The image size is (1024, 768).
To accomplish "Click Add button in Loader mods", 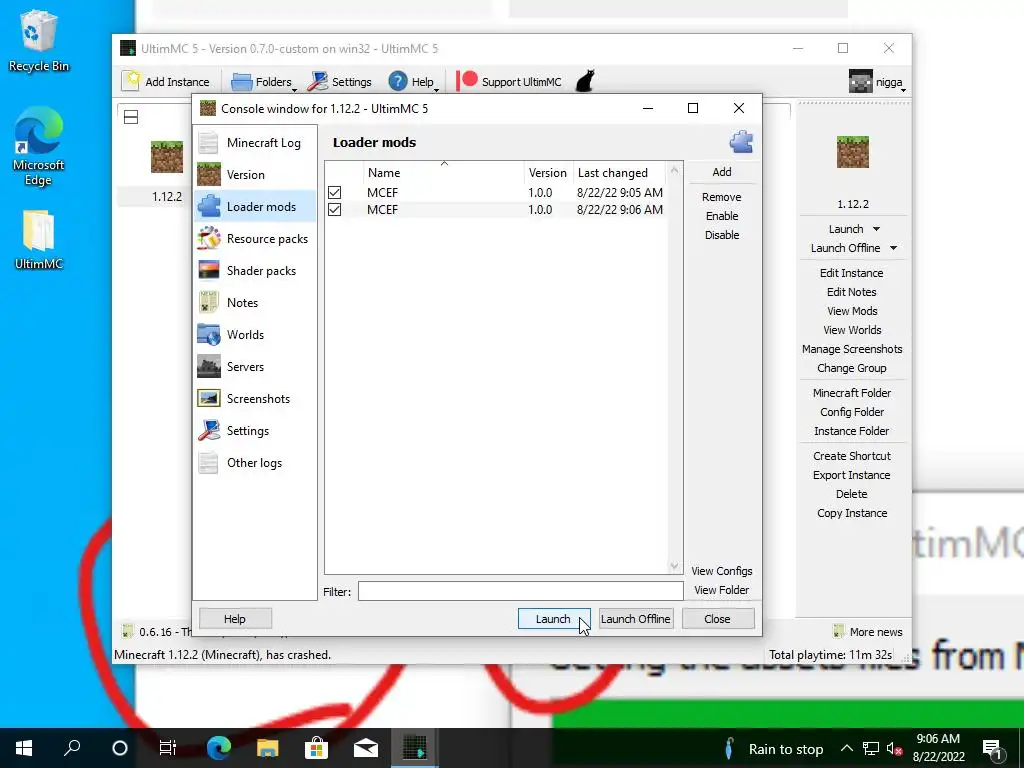I will tap(722, 172).
